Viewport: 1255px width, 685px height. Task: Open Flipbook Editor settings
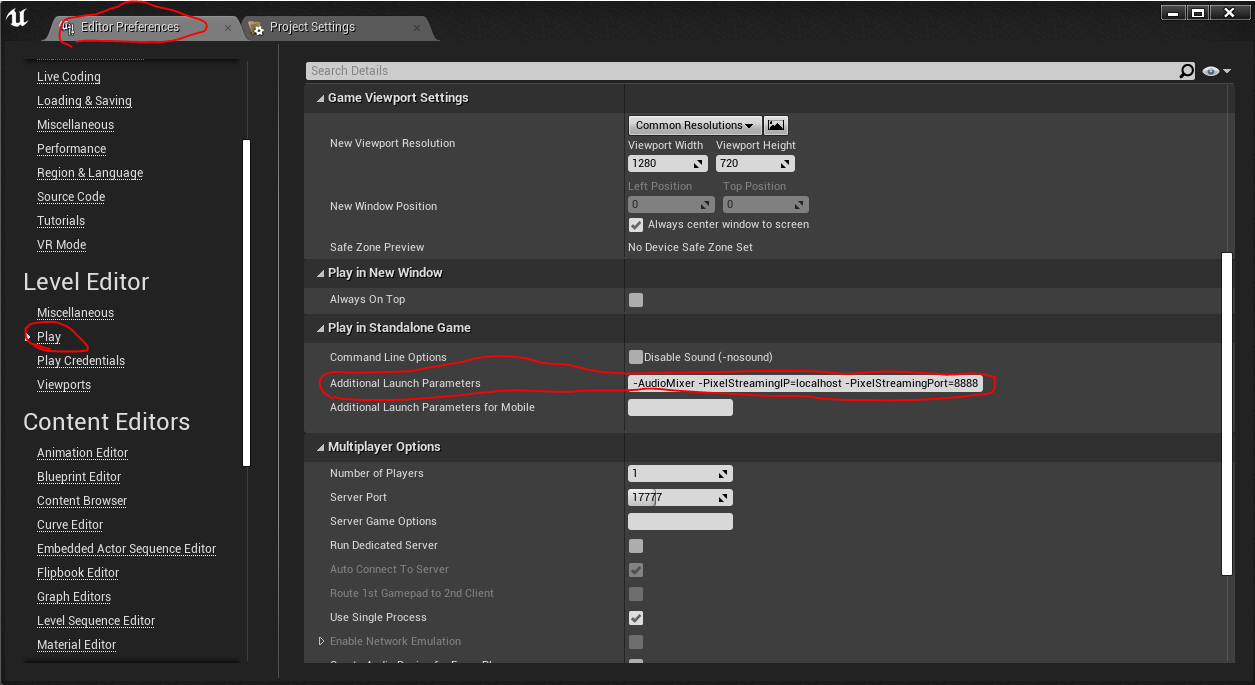pyautogui.click(x=78, y=573)
